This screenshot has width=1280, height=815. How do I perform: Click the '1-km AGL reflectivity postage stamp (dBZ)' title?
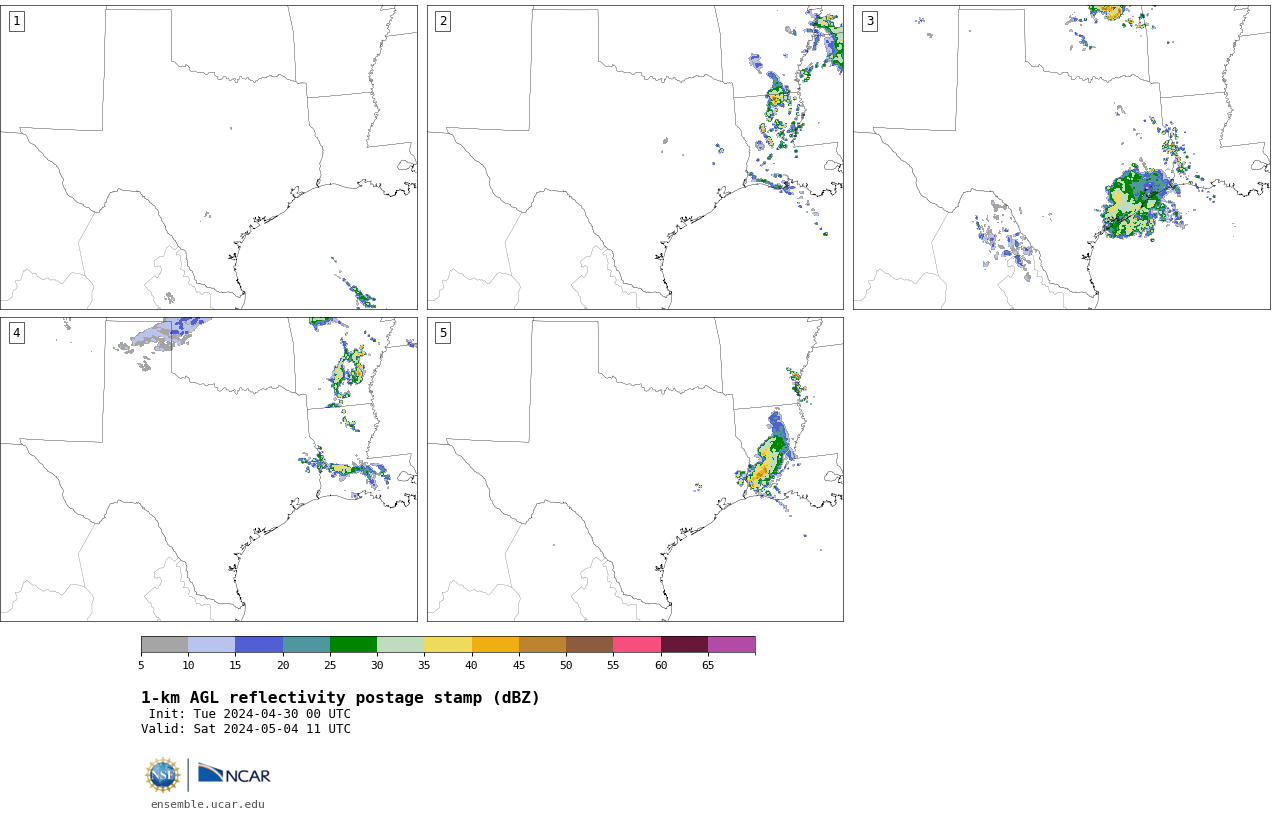tap(340, 698)
